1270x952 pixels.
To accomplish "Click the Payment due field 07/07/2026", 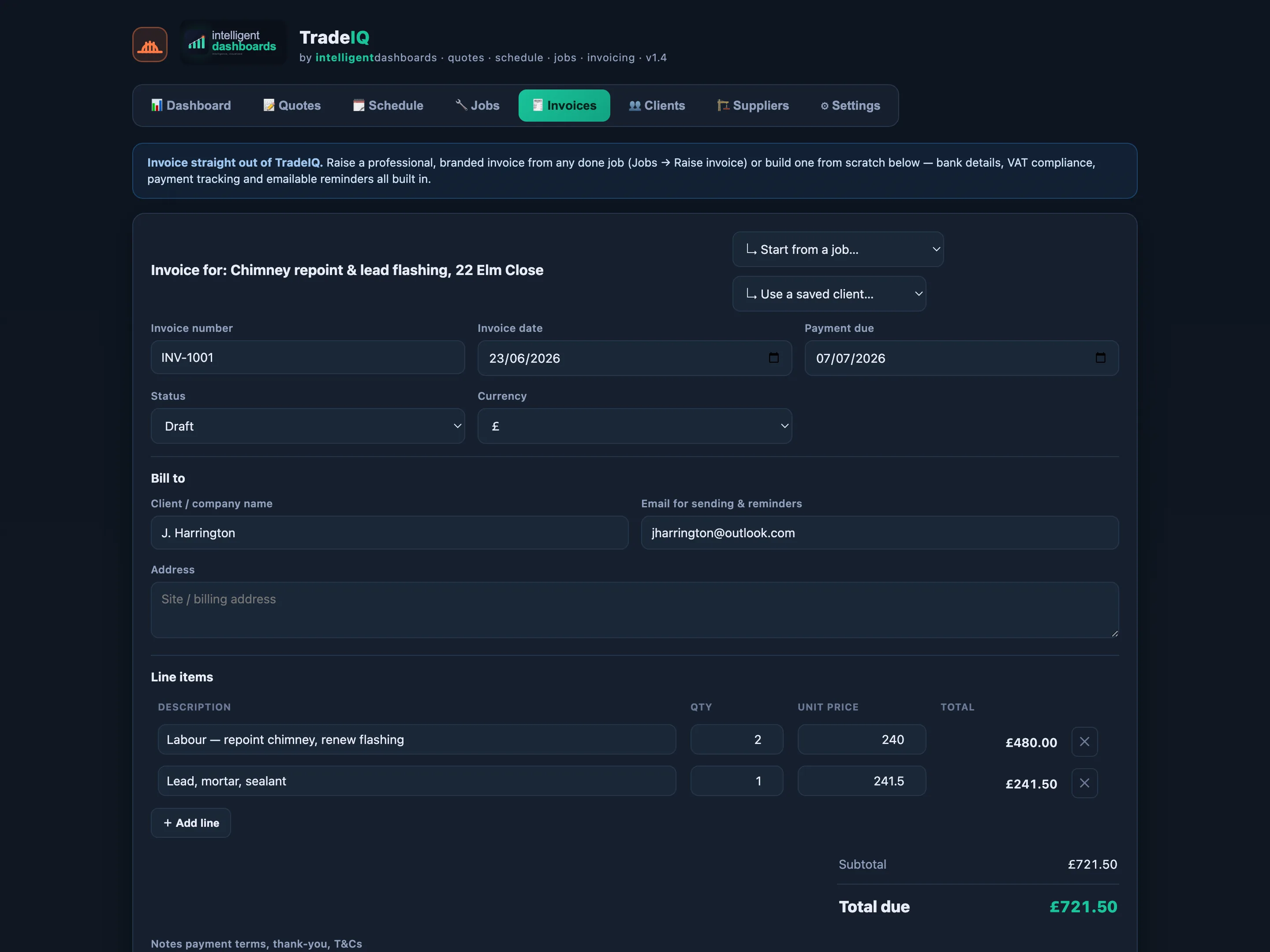I will tap(961, 358).
